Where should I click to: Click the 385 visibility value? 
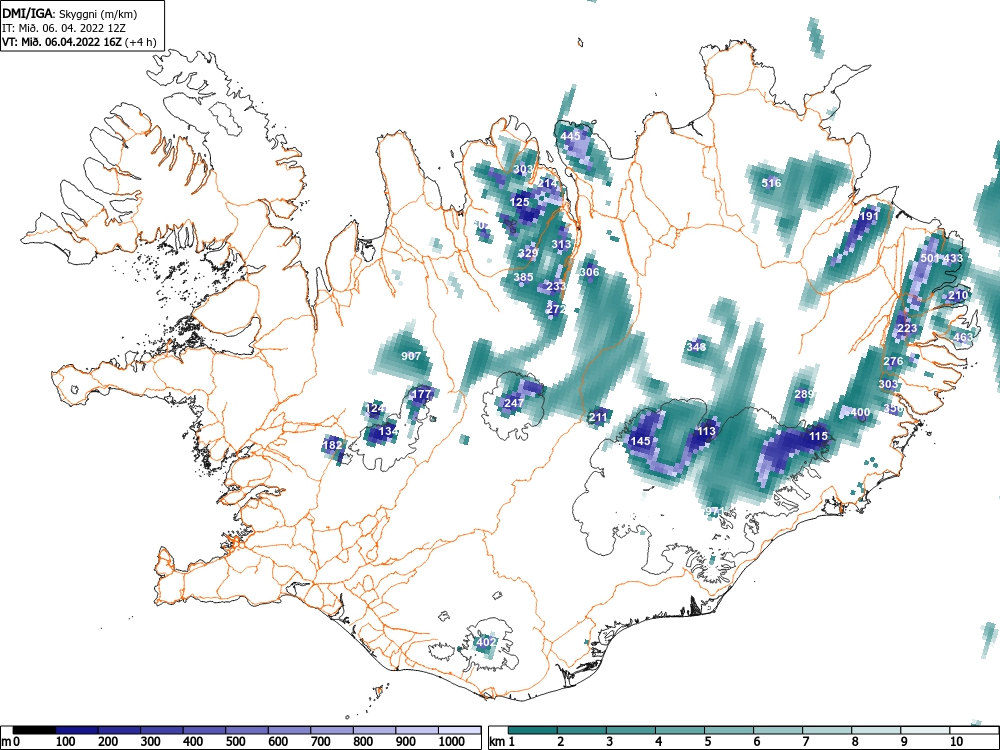524,277
